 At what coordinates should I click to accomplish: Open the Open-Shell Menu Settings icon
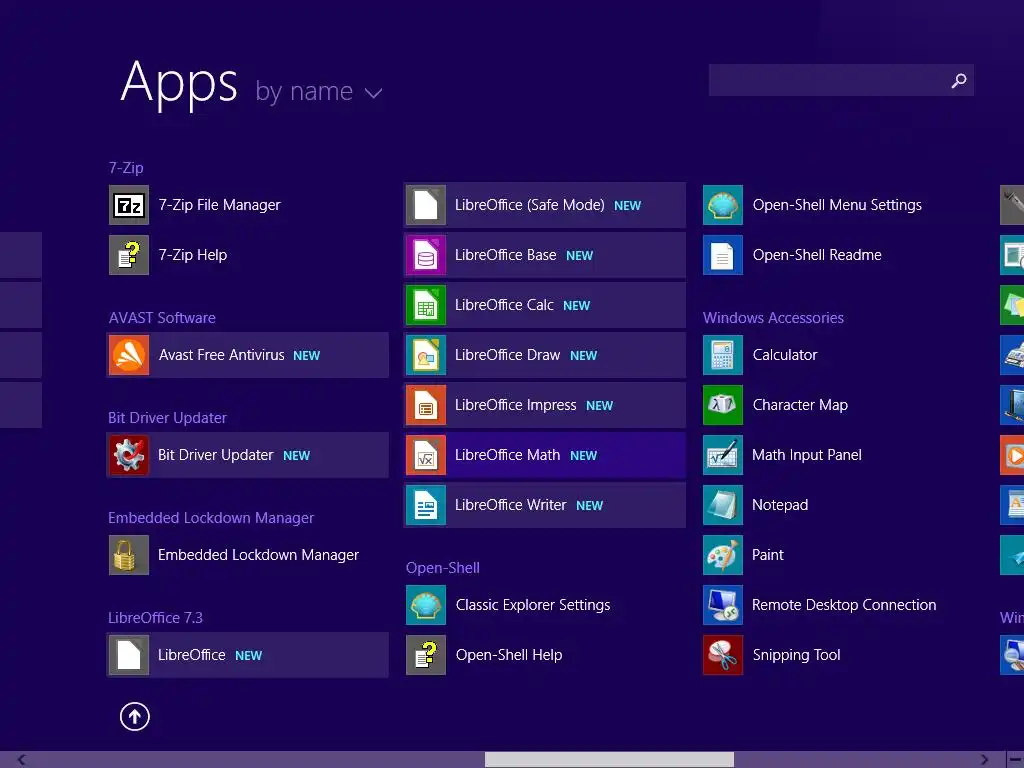[x=723, y=205]
